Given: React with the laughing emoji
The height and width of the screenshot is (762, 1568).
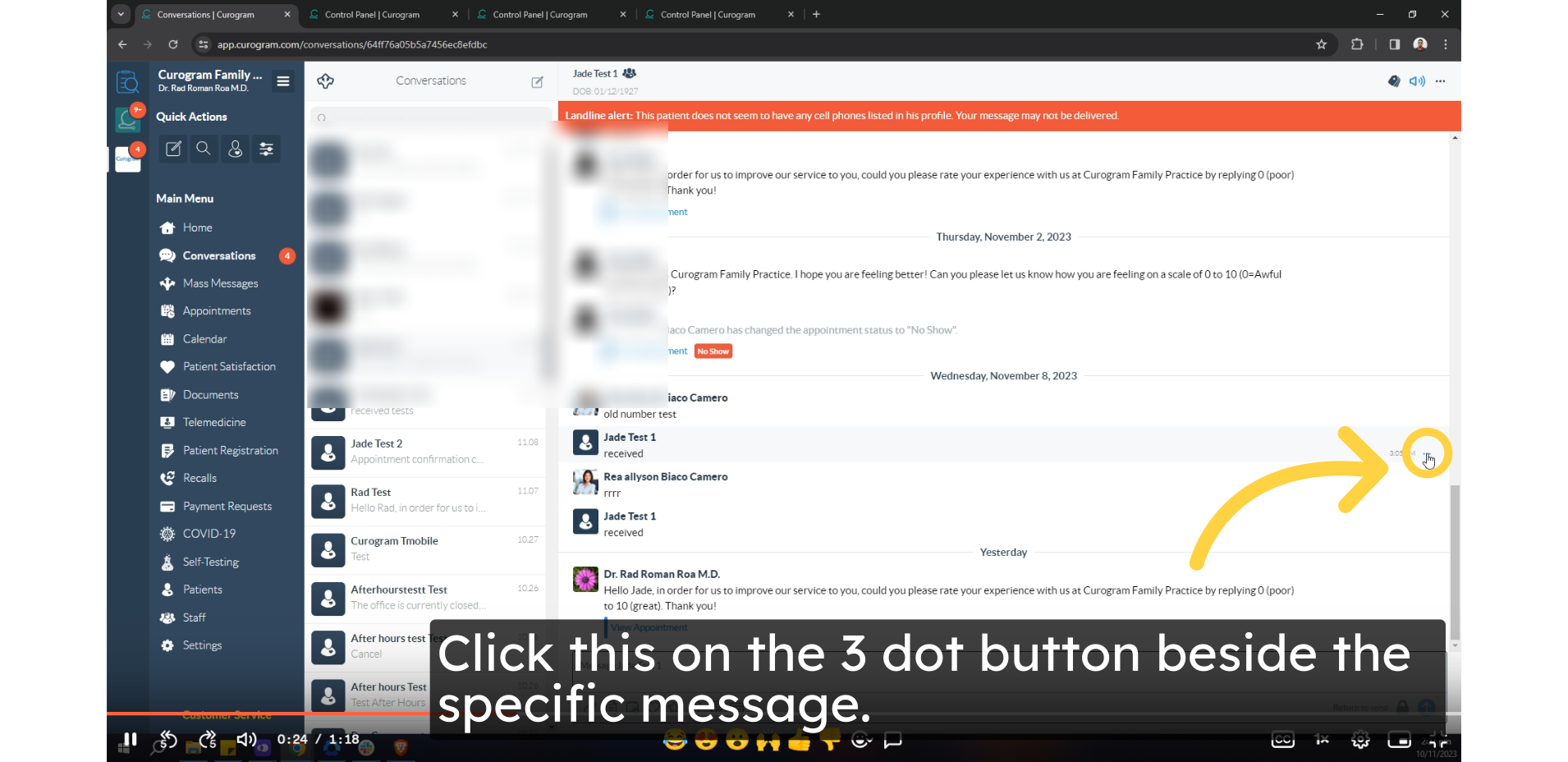Looking at the screenshot, I should point(675,741).
